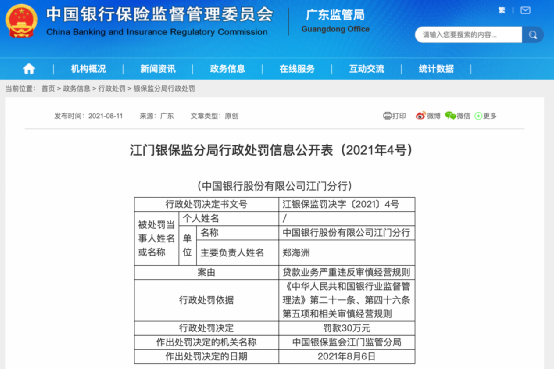Click the 单位 label cell
The height and width of the screenshot is (369, 554).
(x=187, y=246)
